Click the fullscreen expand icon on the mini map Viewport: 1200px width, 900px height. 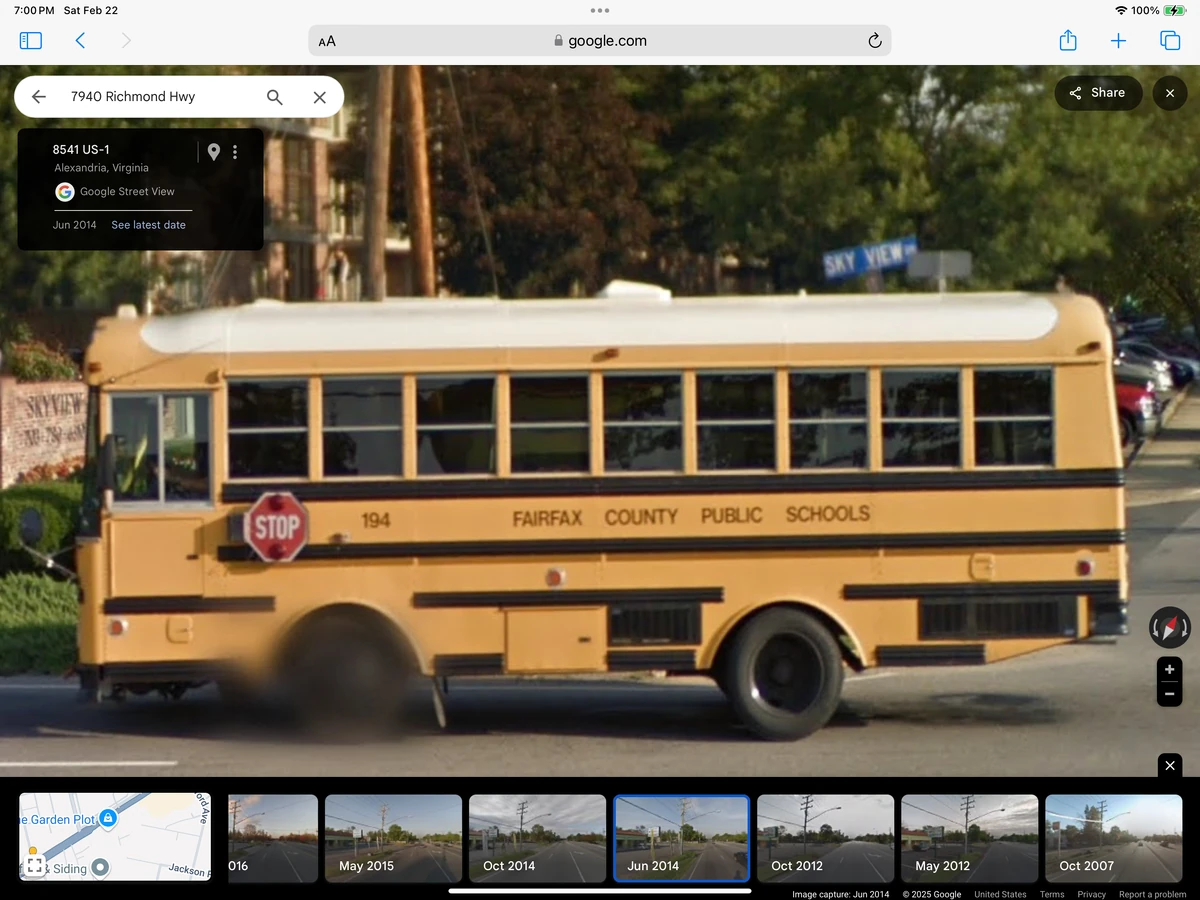35,867
